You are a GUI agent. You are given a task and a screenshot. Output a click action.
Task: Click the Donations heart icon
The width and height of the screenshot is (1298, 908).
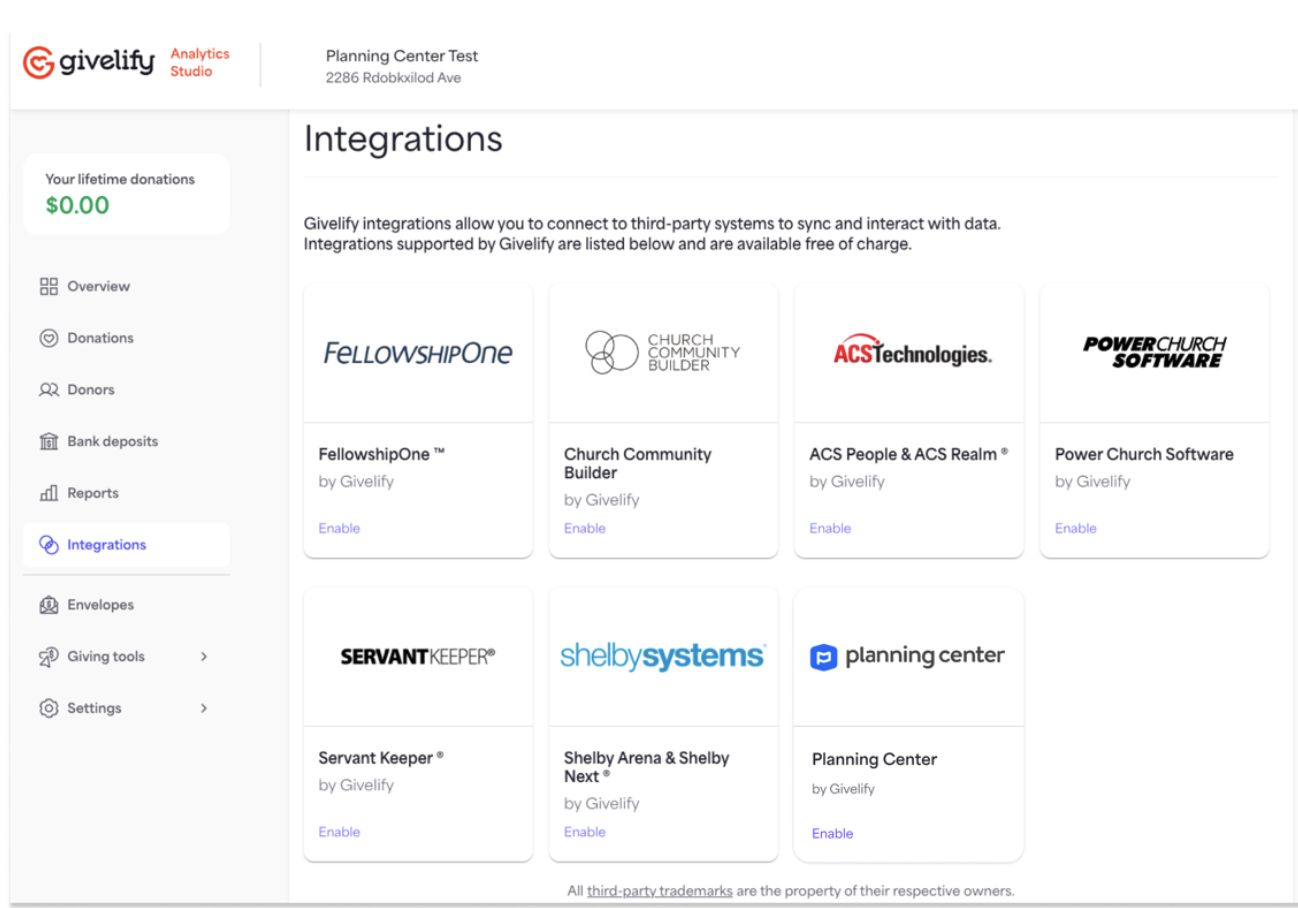coord(49,338)
